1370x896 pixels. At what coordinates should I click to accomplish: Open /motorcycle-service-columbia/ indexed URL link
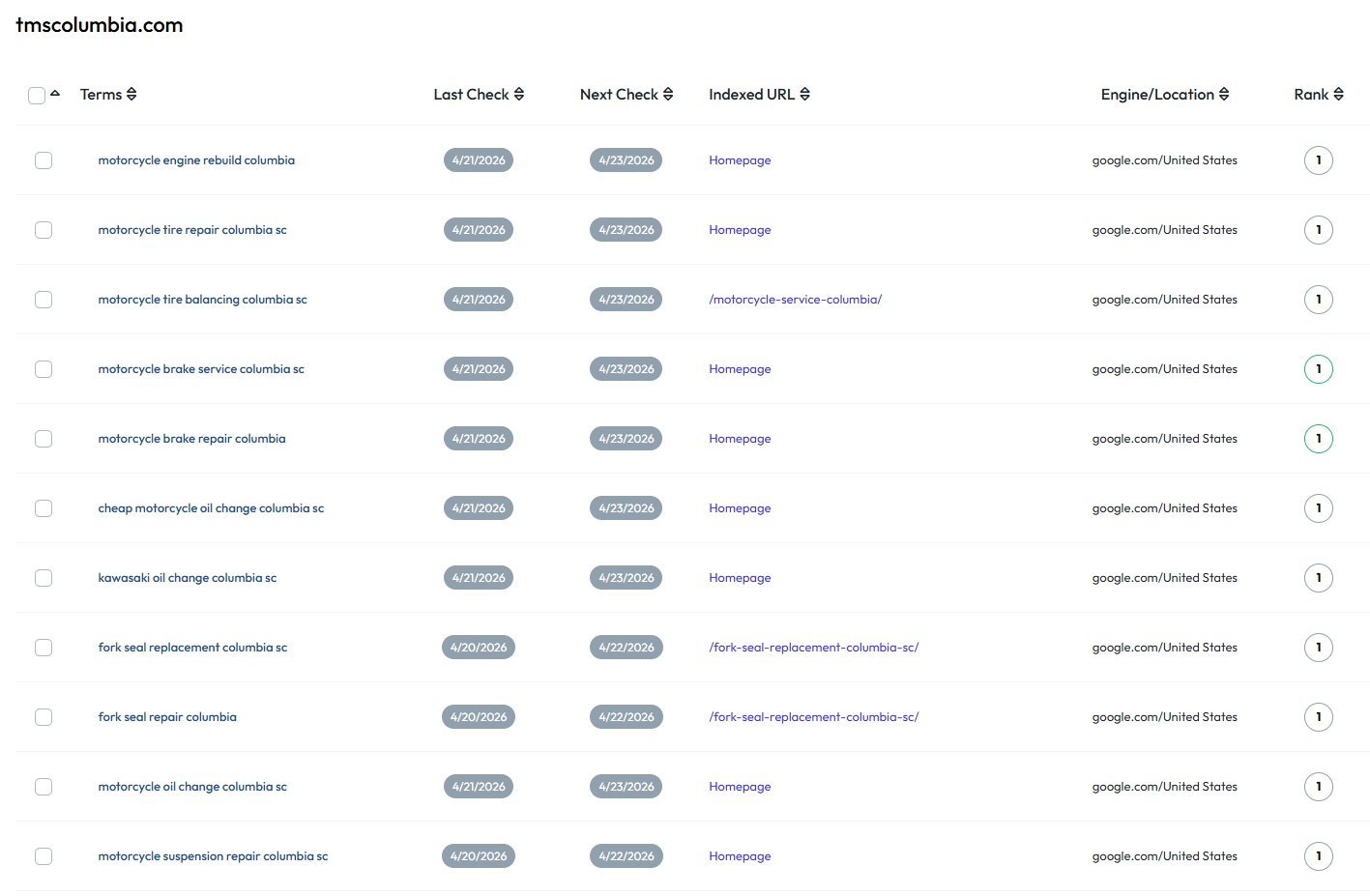[x=795, y=300]
